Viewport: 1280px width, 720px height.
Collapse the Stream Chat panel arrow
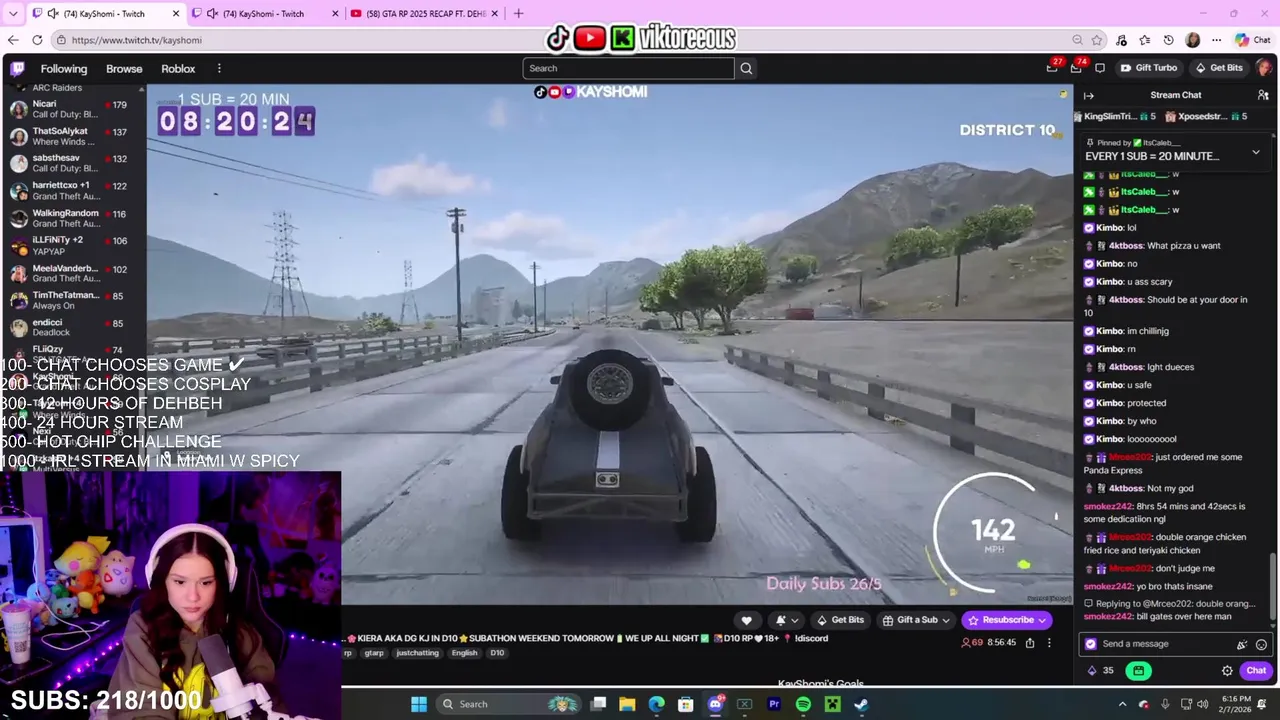pyautogui.click(x=1089, y=95)
